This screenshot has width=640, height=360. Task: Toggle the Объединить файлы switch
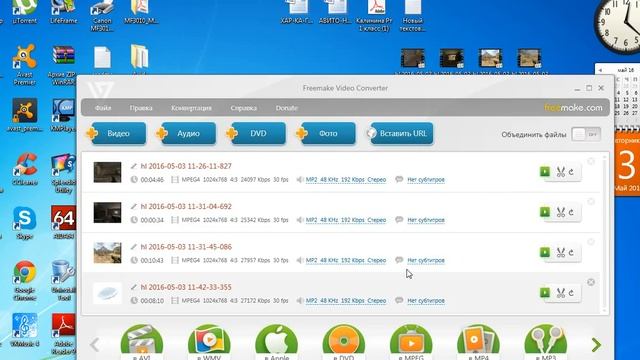coord(586,134)
